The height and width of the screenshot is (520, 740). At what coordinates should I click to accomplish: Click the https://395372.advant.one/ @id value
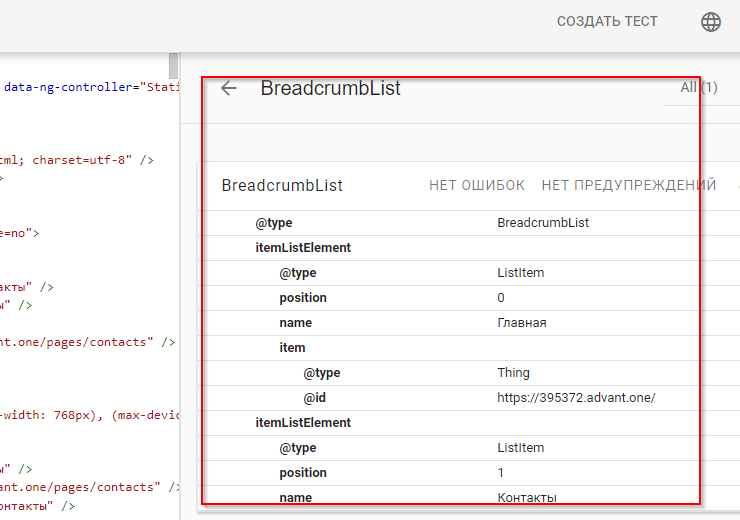(x=575, y=398)
